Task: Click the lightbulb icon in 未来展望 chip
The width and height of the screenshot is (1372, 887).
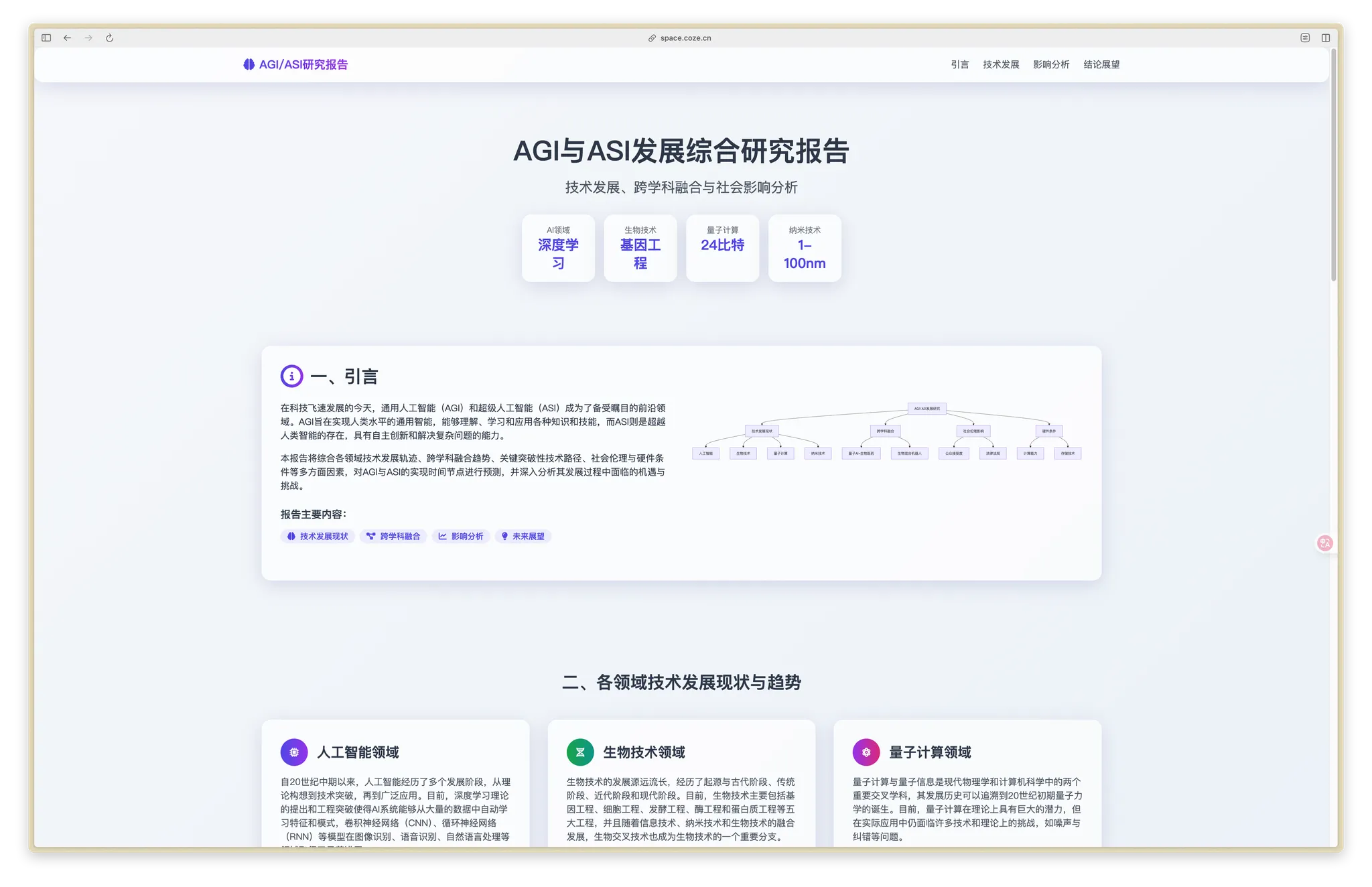Action: point(504,536)
